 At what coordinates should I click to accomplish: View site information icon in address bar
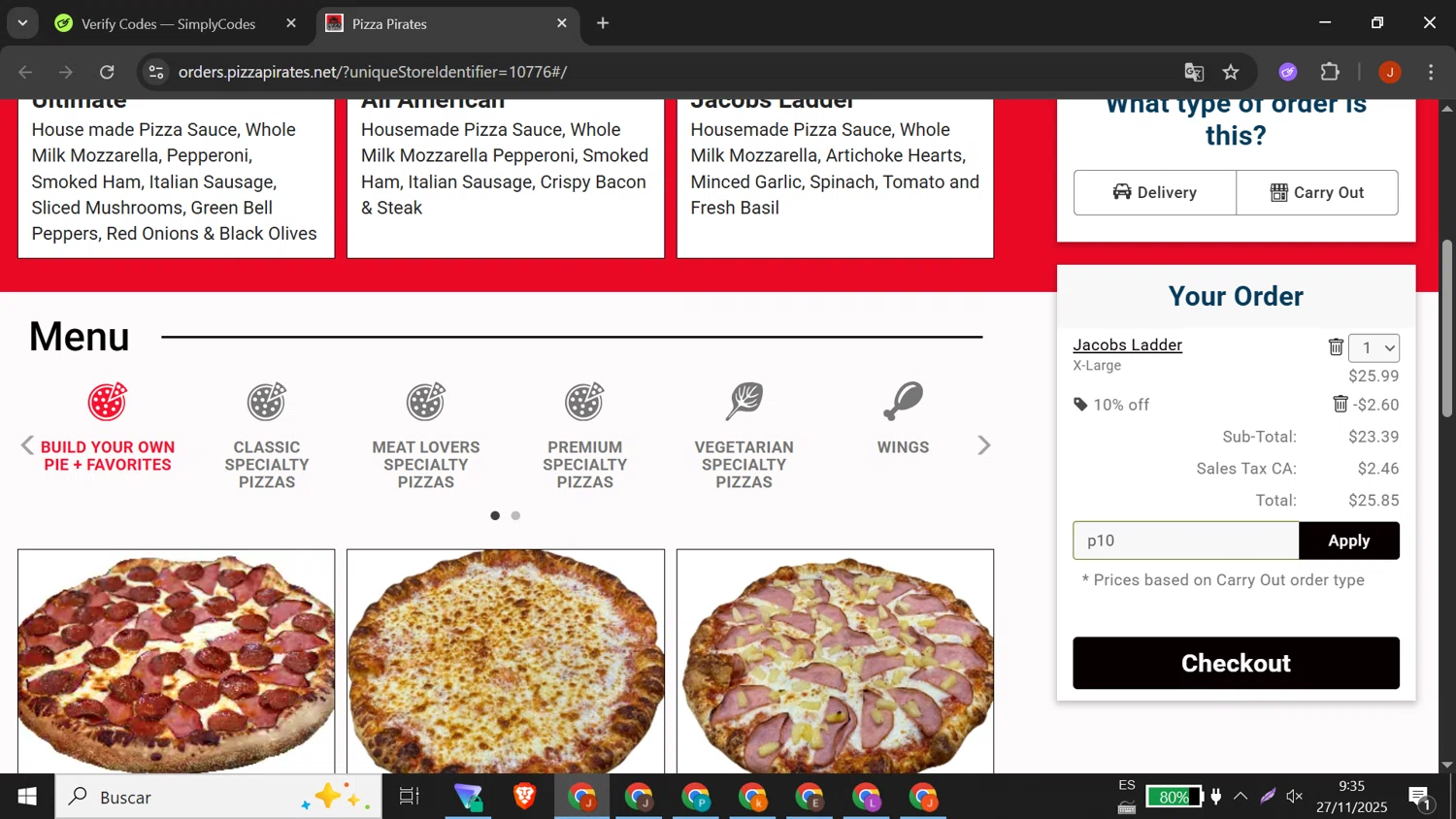156,72
